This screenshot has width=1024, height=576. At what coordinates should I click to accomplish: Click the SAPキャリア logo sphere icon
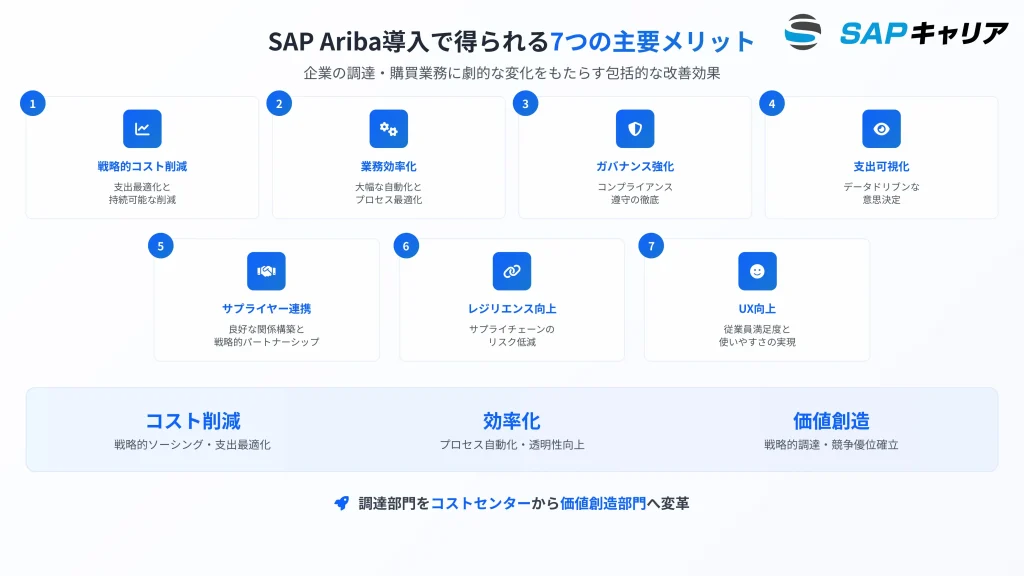(x=803, y=32)
